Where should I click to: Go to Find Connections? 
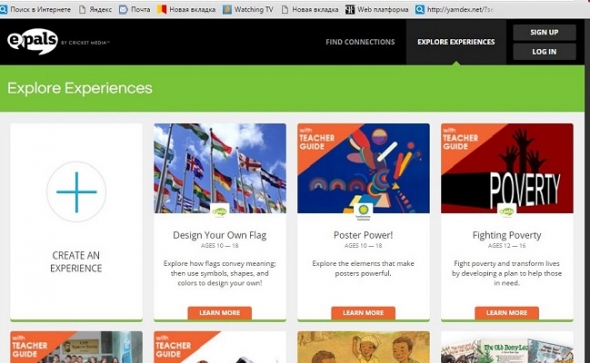point(360,42)
